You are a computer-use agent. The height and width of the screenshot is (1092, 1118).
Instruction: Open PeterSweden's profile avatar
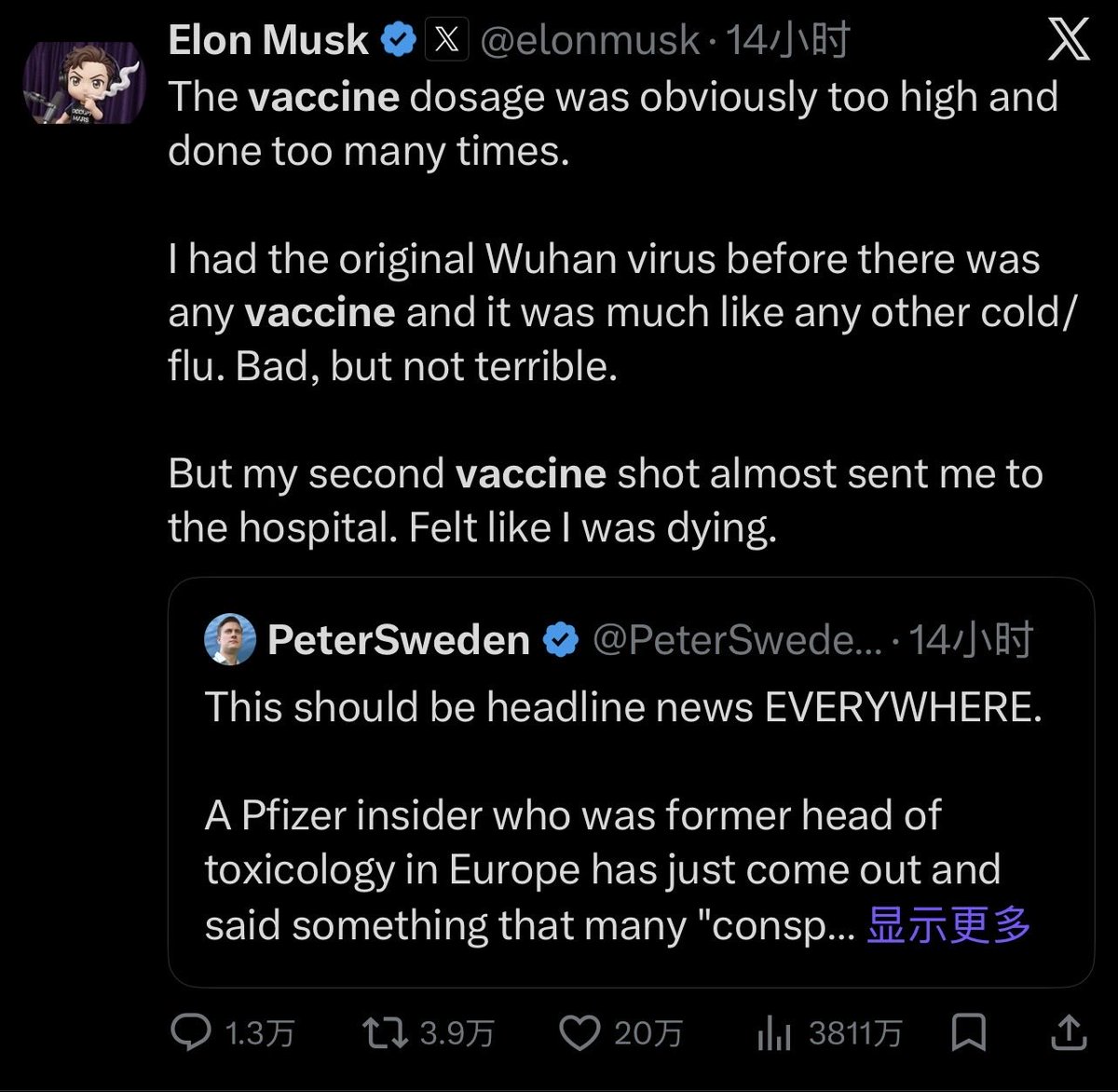[x=230, y=639]
